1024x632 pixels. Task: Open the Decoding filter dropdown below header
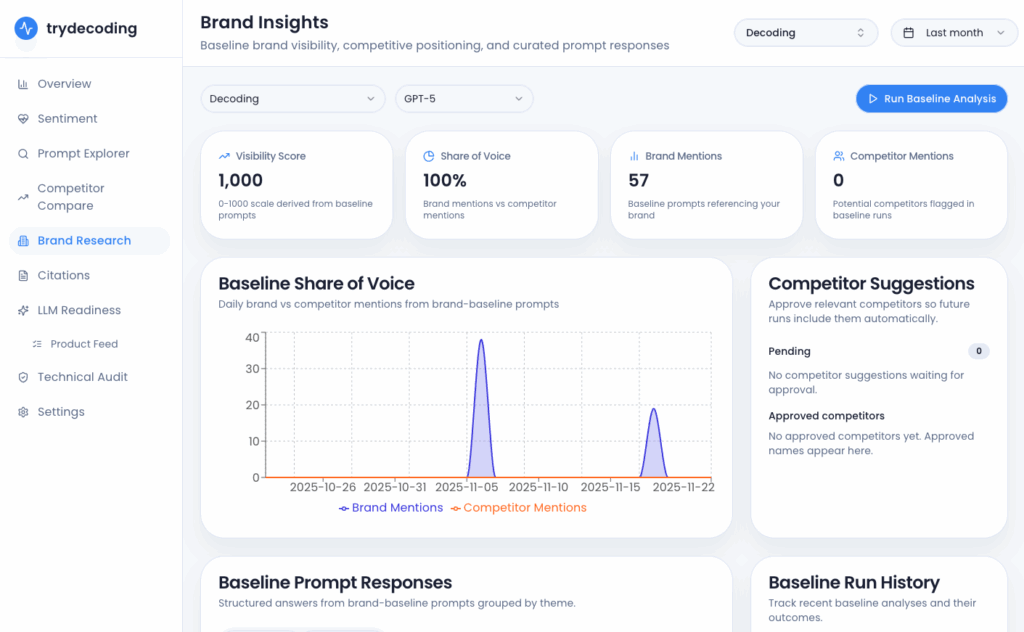293,99
